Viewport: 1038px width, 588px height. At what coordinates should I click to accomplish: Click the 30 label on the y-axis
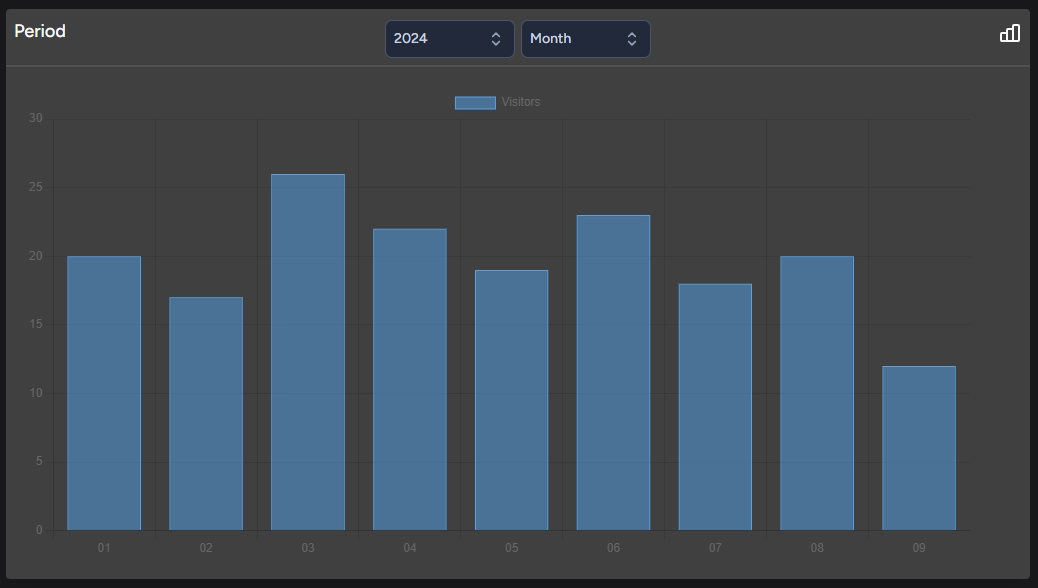coord(36,118)
